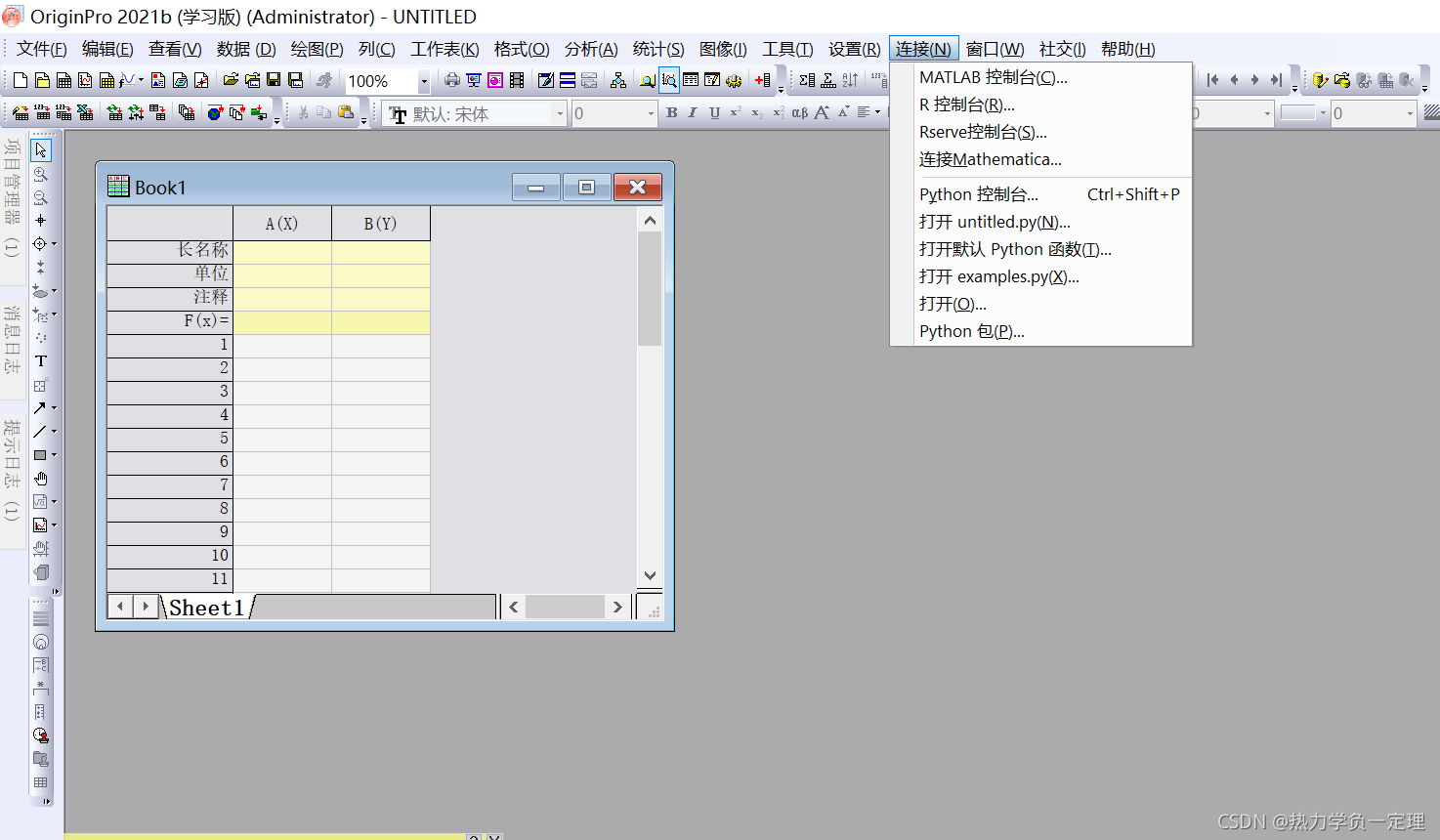The width and height of the screenshot is (1440, 840).
Task: Open the 100% zoom level dropdown
Action: pyautogui.click(x=424, y=81)
